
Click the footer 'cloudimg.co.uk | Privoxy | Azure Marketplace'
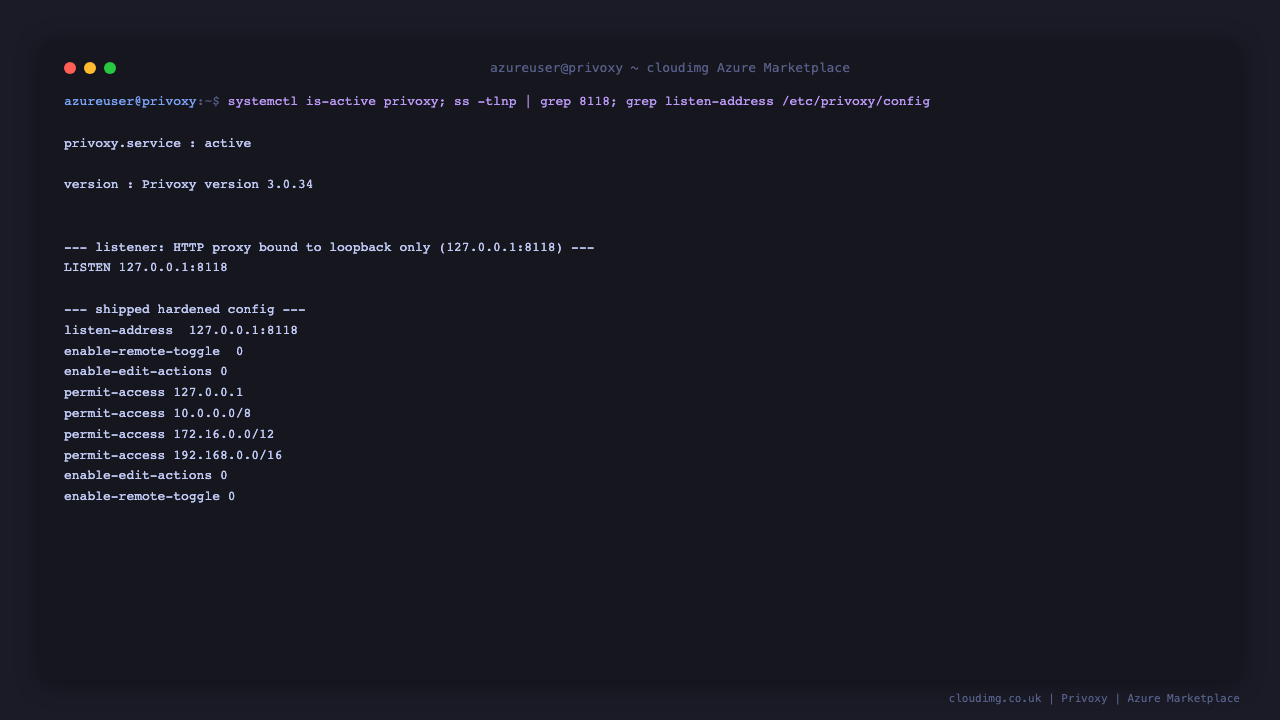point(1094,698)
